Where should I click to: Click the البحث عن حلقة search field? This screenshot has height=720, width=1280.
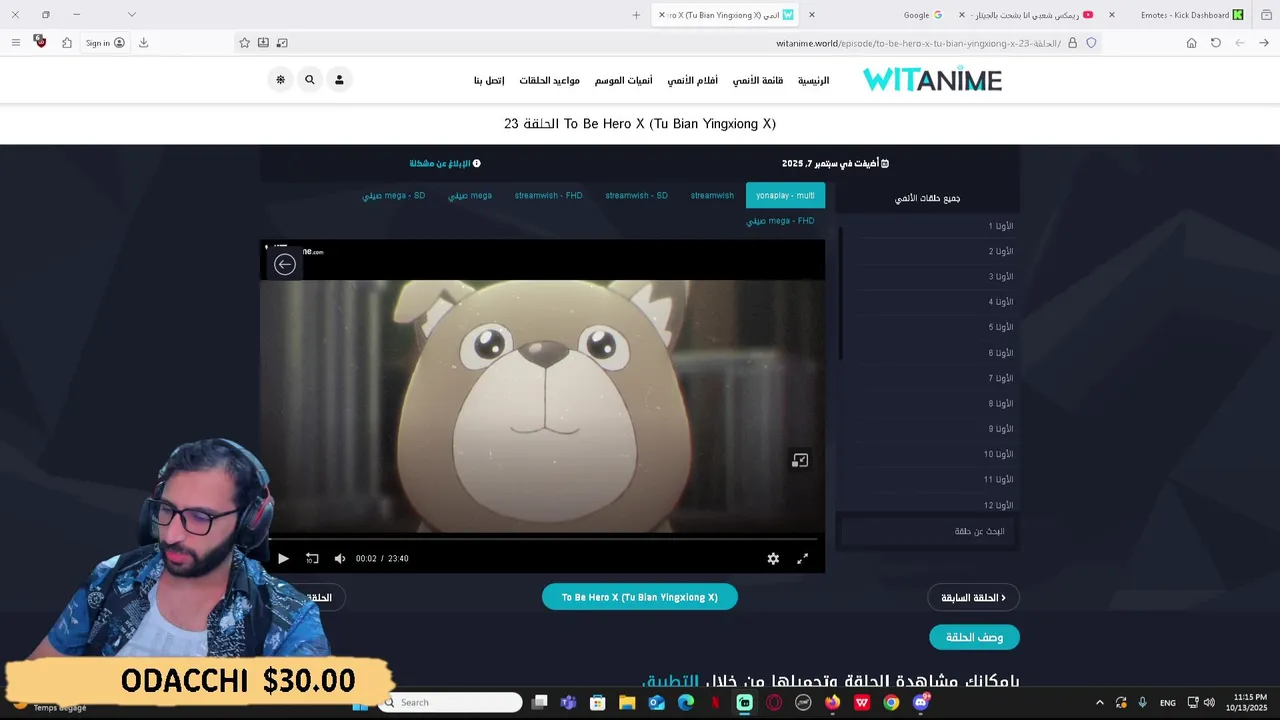[x=928, y=531]
